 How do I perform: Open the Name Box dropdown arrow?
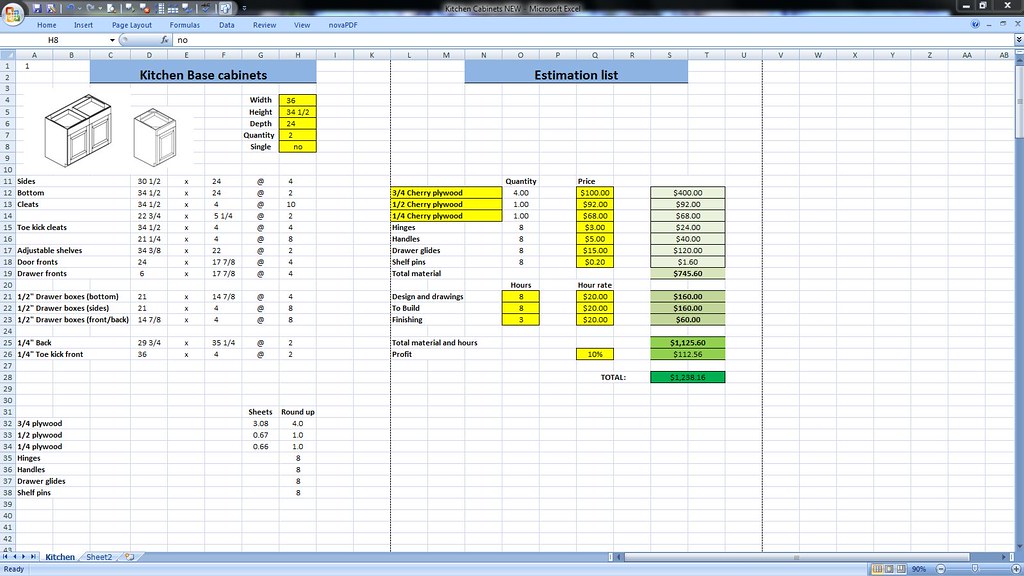(110, 40)
